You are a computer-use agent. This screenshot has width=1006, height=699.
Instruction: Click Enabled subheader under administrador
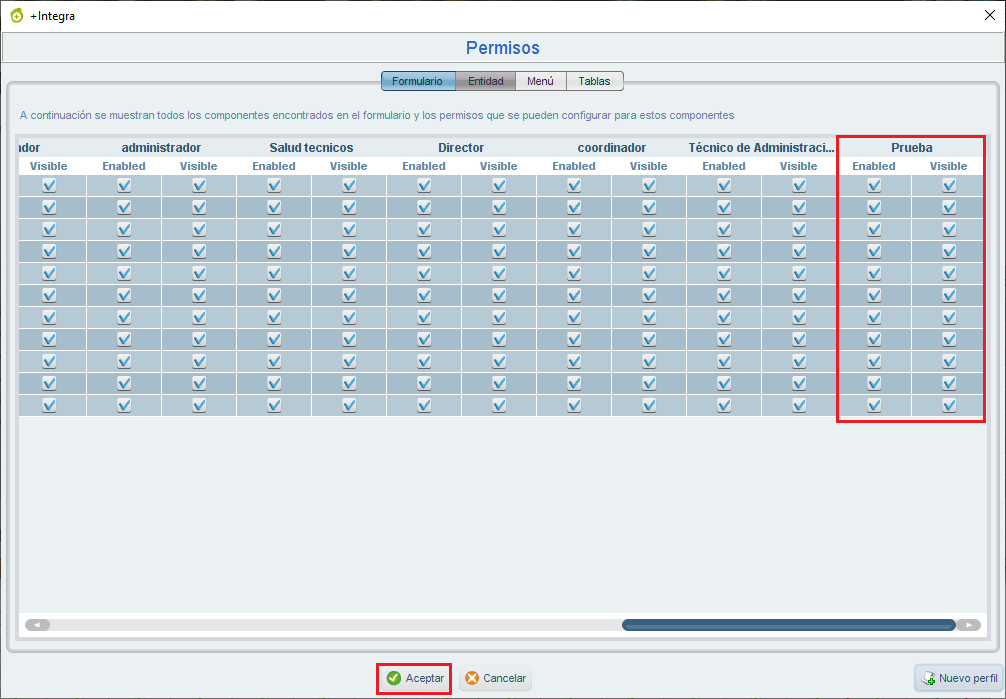point(124,166)
